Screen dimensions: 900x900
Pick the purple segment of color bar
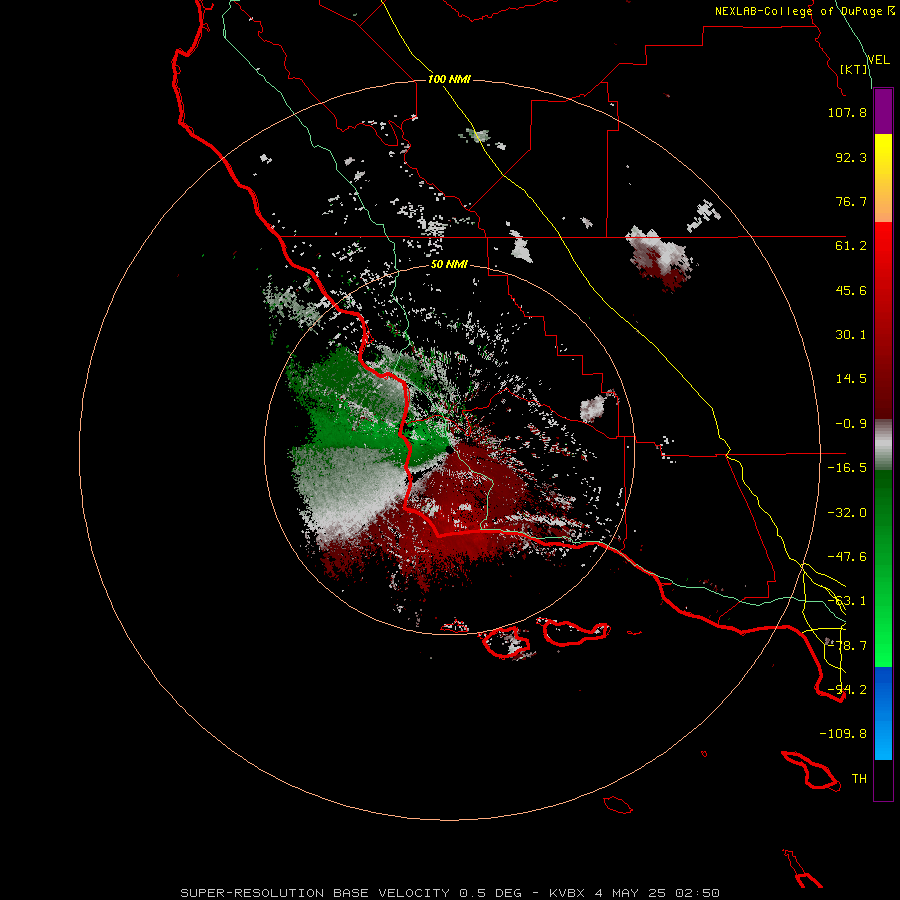(883, 111)
